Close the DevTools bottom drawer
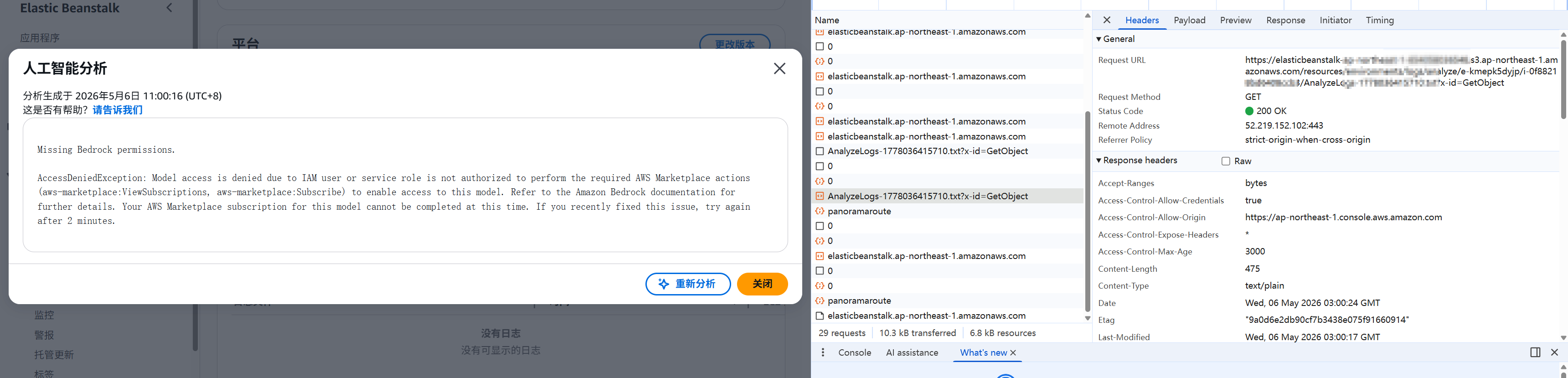Screen dimensions: 1568x378 click(1554, 352)
